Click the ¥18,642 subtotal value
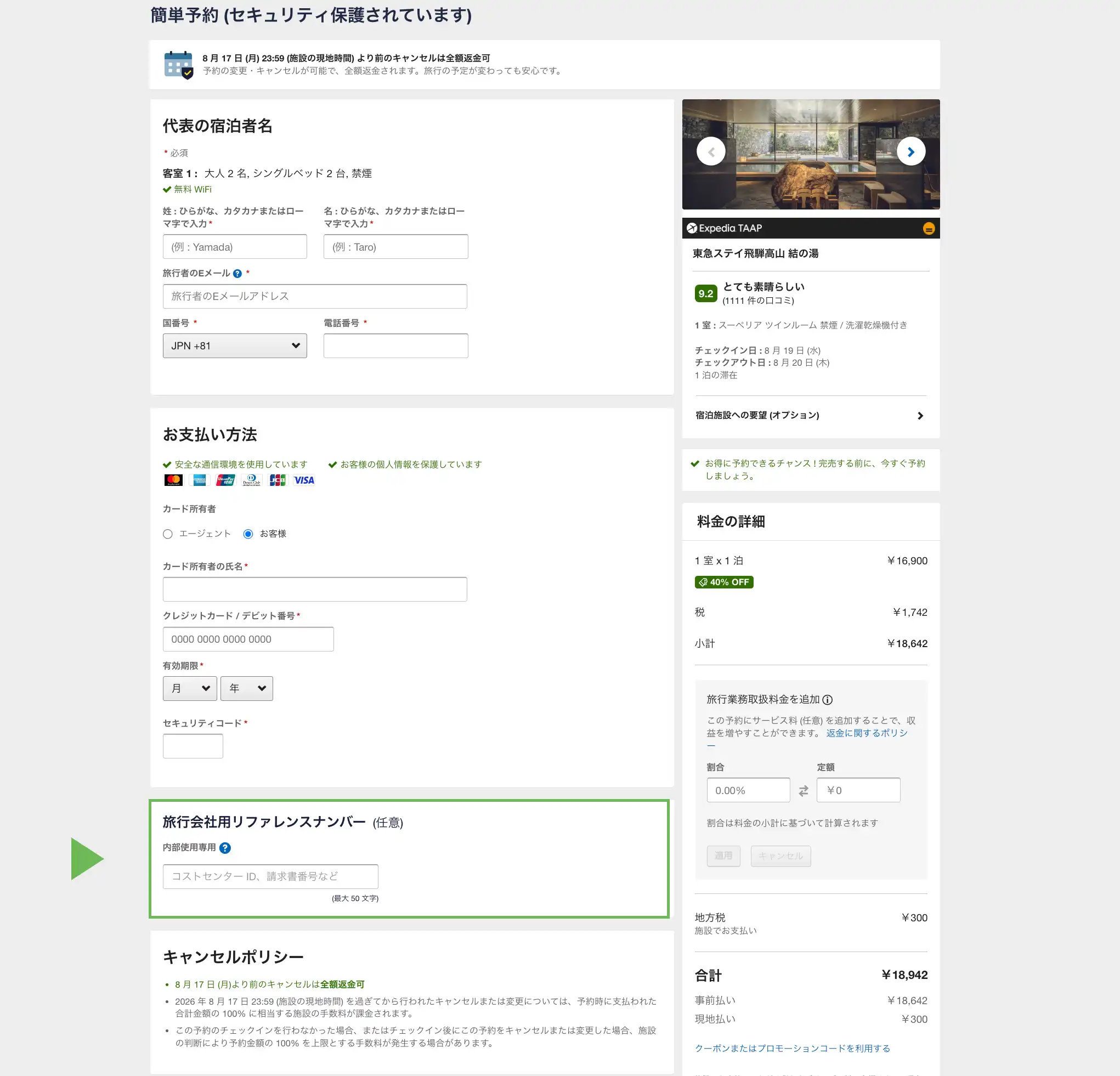Screen dimensions: 1120x1076 coord(907,643)
